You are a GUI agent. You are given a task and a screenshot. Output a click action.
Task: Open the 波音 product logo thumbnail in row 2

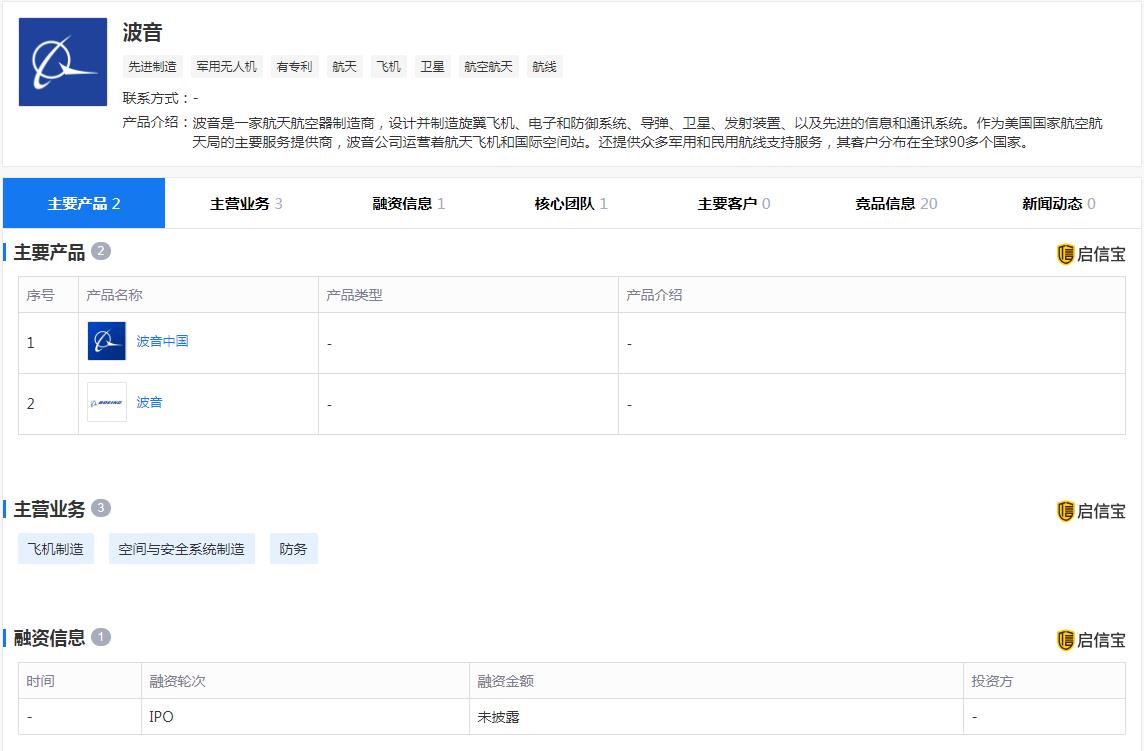click(x=107, y=402)
